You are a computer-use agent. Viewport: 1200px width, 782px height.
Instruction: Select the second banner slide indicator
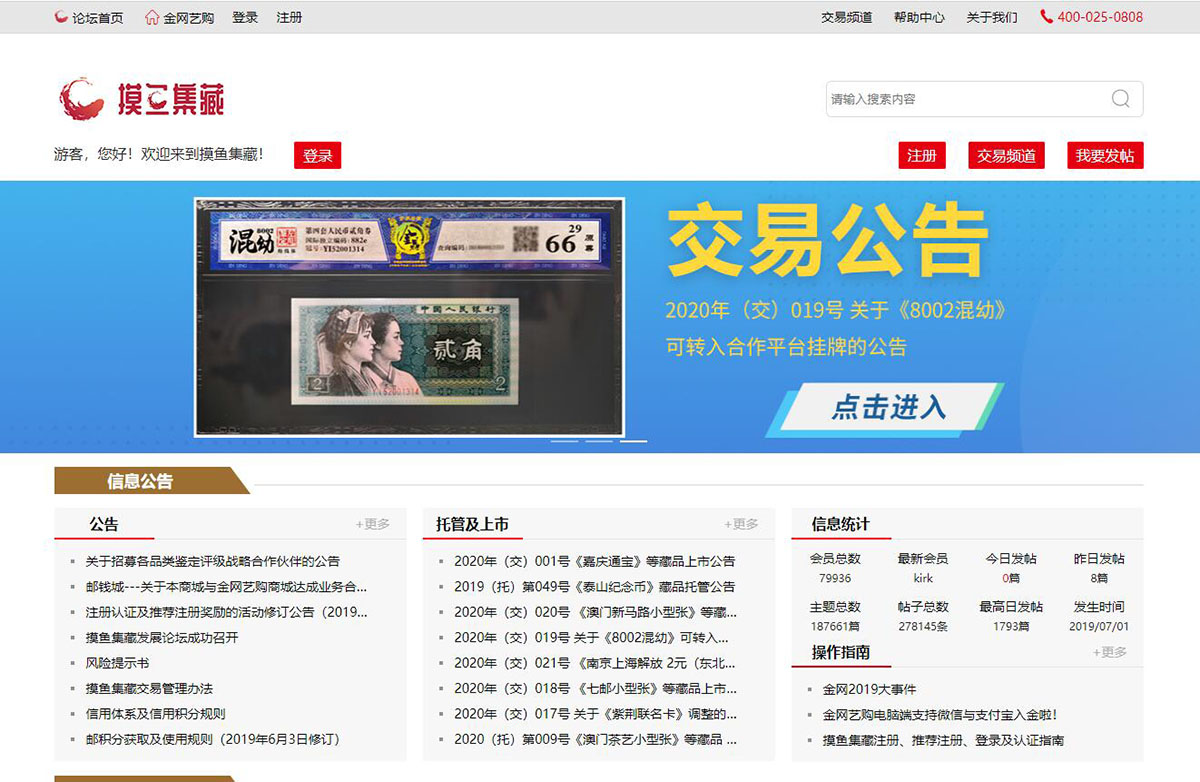[x=599, y=440]
